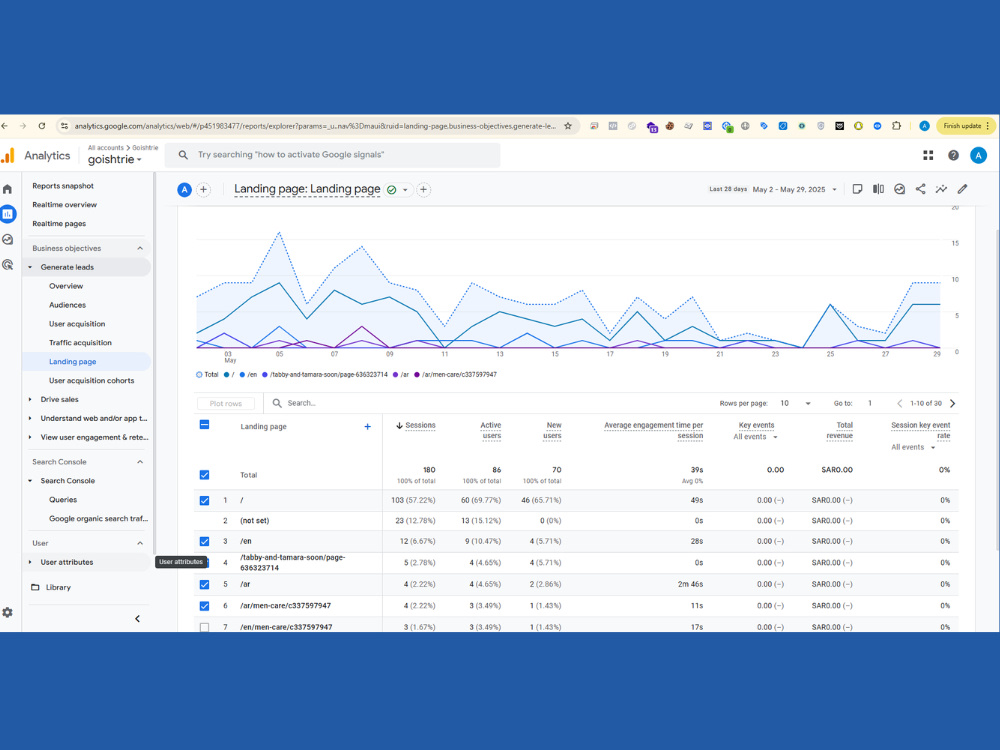The image size is (1000, 750).
Task: Open the Home icon in left rail
Action: pyautogui.click(x=8, y=189)
